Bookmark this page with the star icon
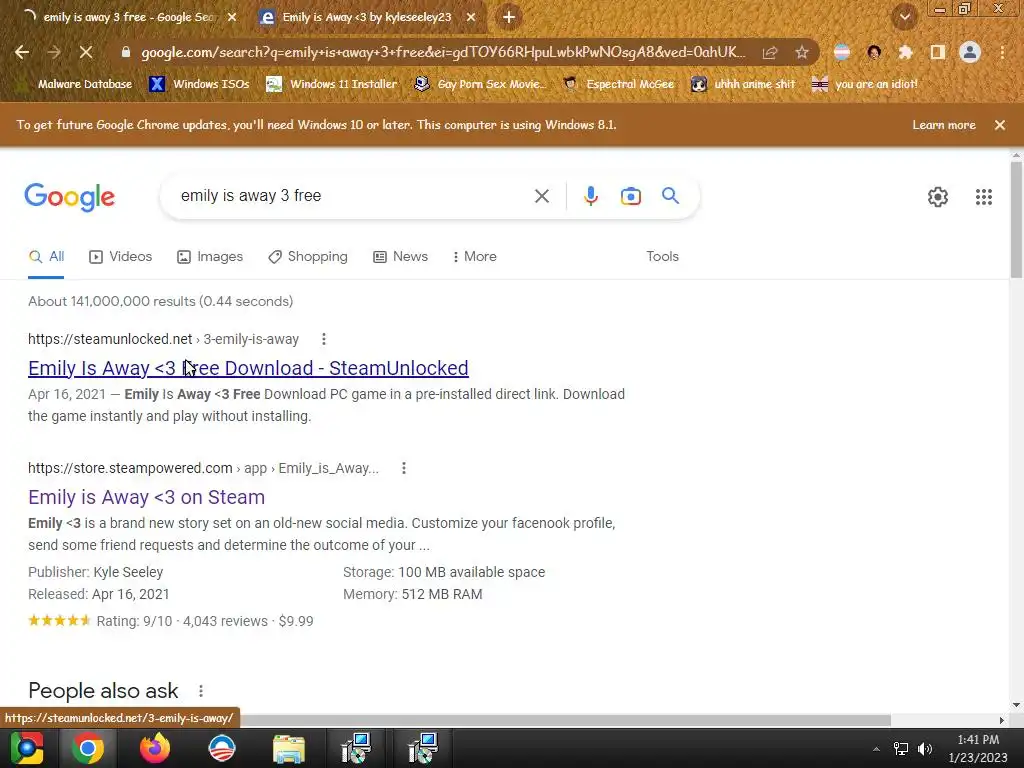1024x768 pixels. (x=802, y=52)
